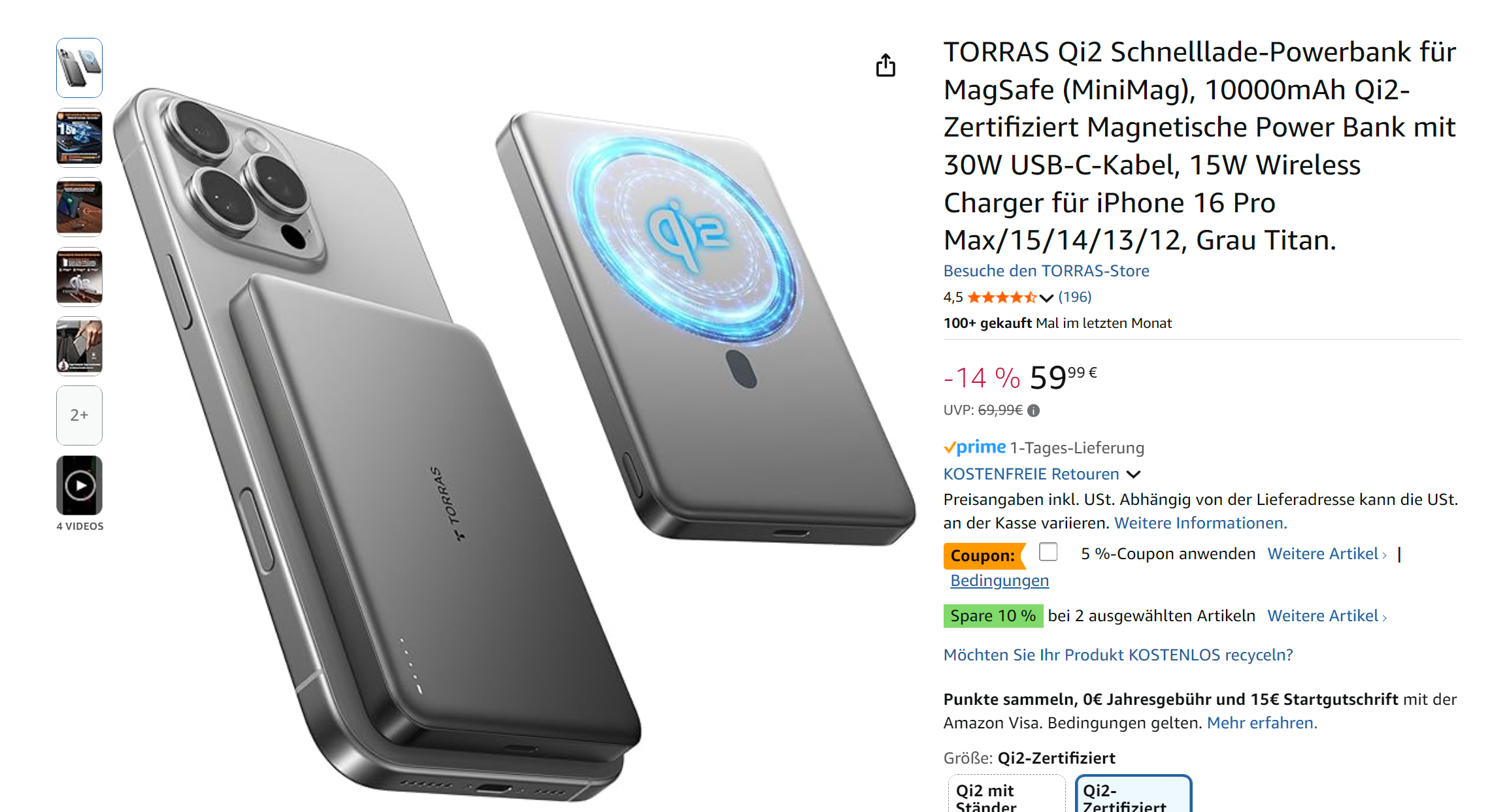This screenshot has width=1488, height=812.
Task: Select the second thumbnail with 15W graphic
Action: [80, 138]
